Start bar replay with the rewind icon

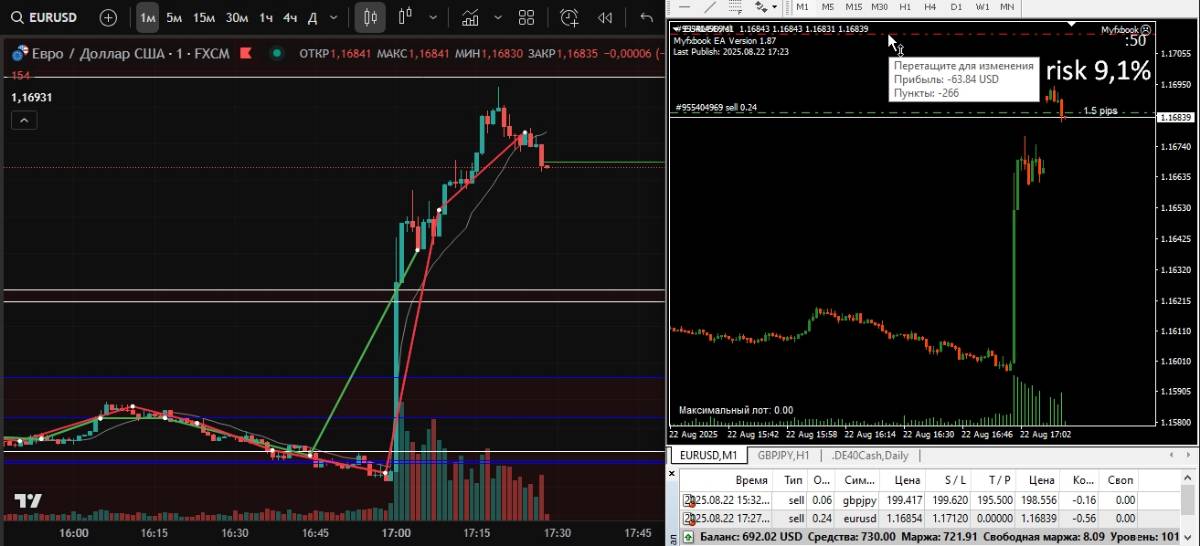(605, 17)
